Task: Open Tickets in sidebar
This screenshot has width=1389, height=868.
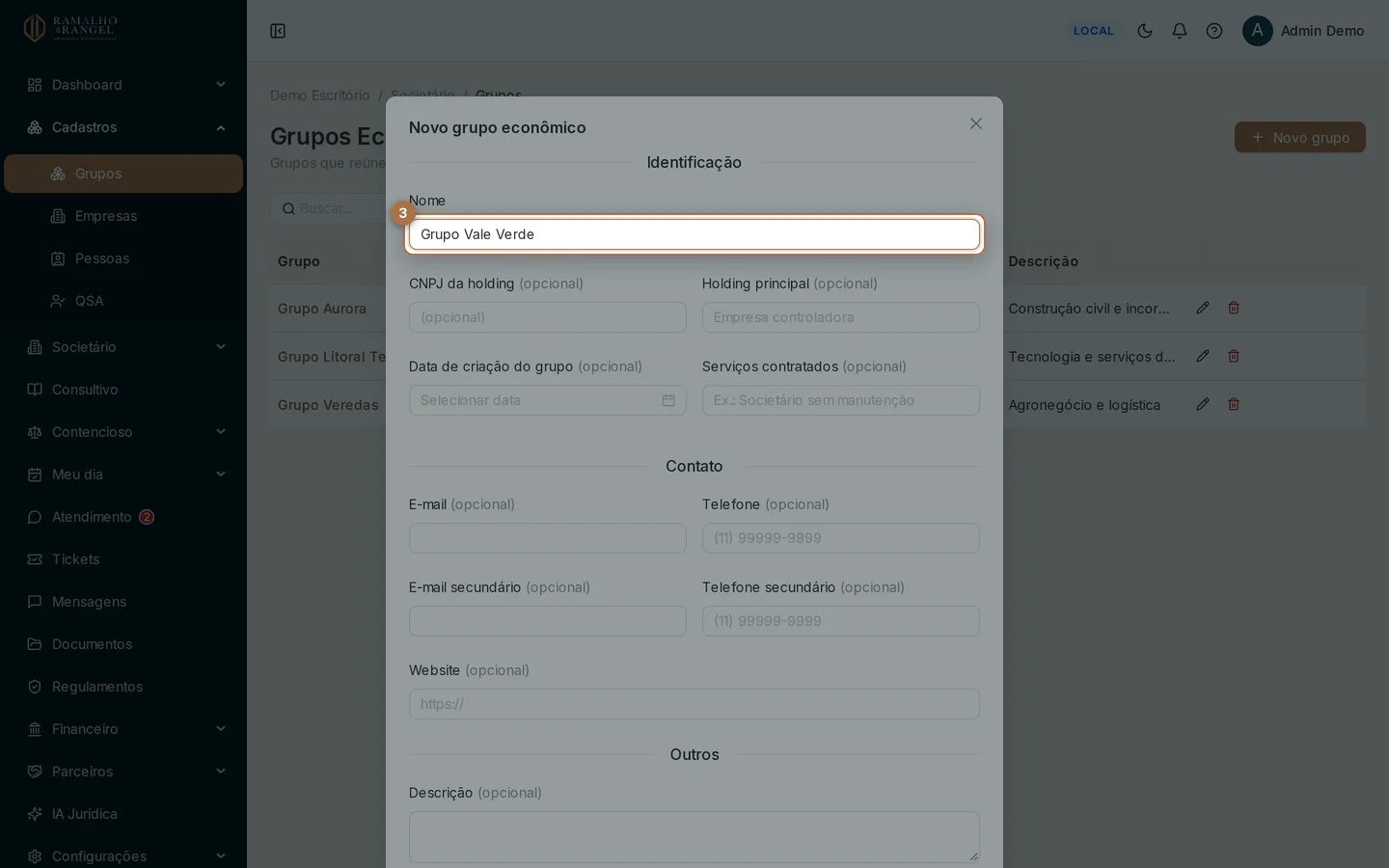Action: pos(123,559)
